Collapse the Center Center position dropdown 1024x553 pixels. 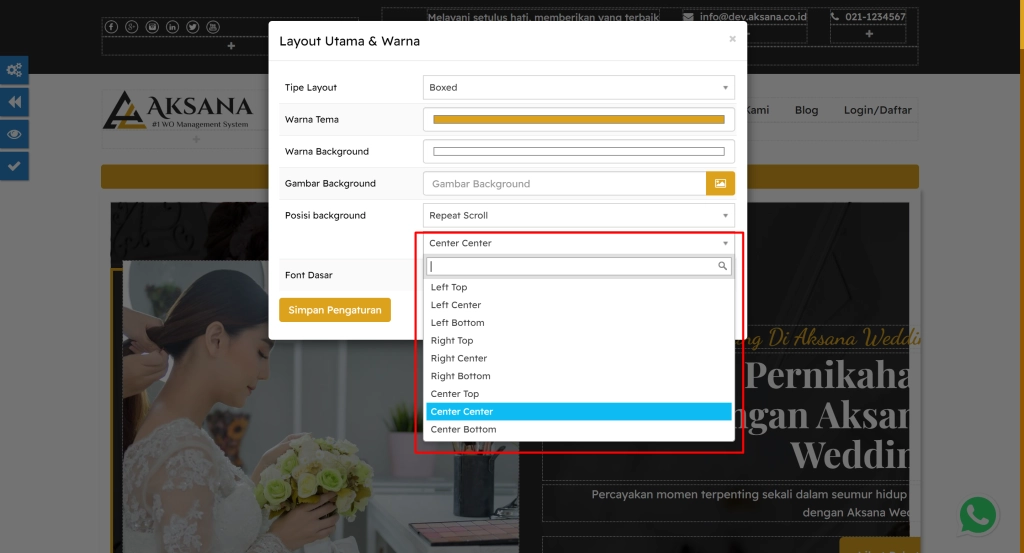[578, 243]
